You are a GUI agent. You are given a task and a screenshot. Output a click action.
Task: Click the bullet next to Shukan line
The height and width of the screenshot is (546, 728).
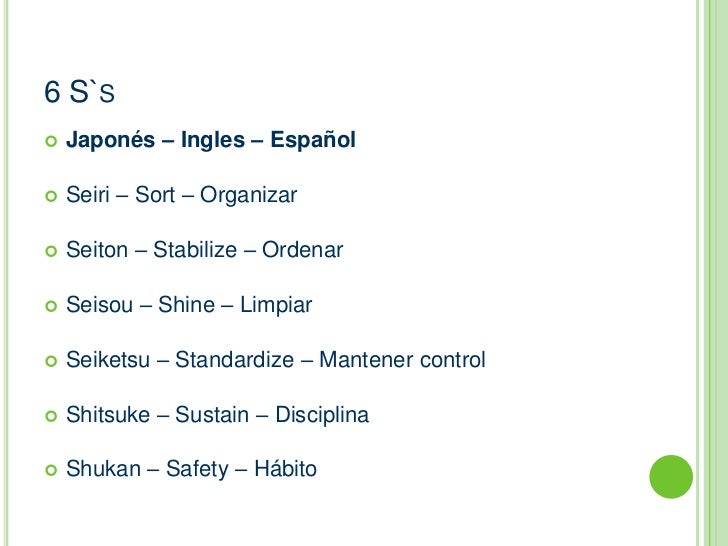pos(51,470)
